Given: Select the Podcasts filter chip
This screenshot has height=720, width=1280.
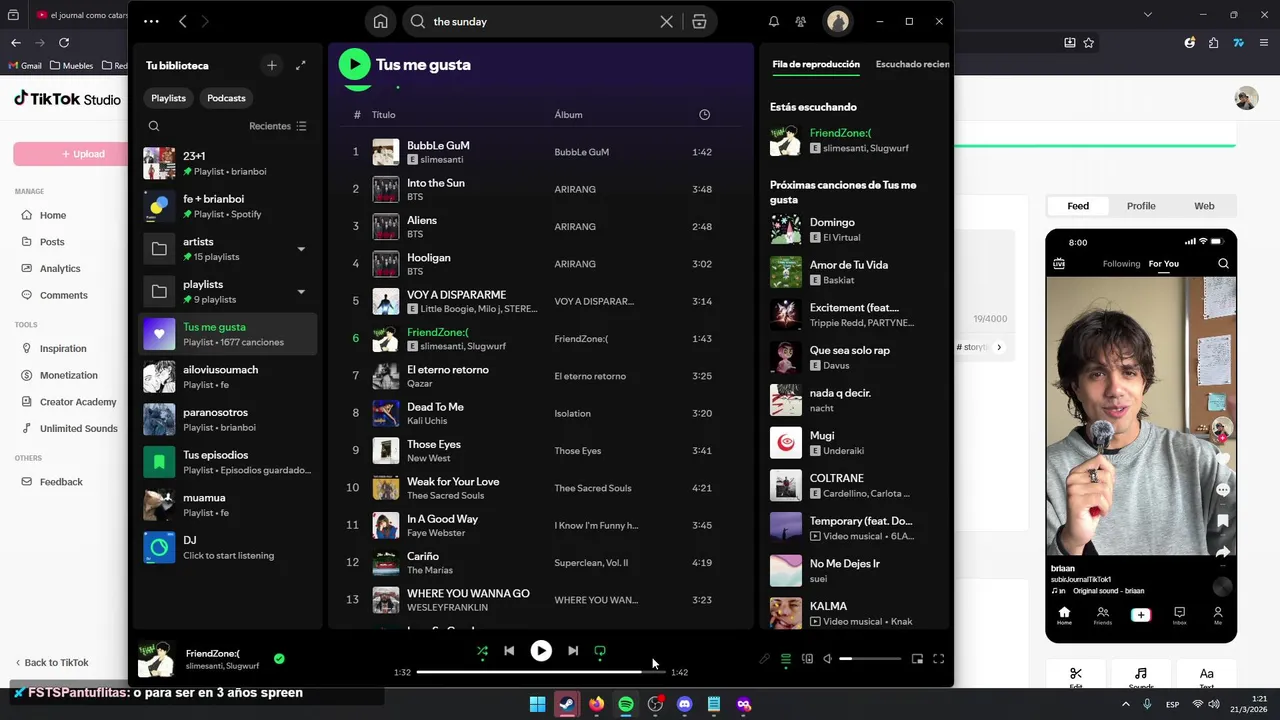Looking at the screenshot, I should pyautogui.click(x=226, y=98).
